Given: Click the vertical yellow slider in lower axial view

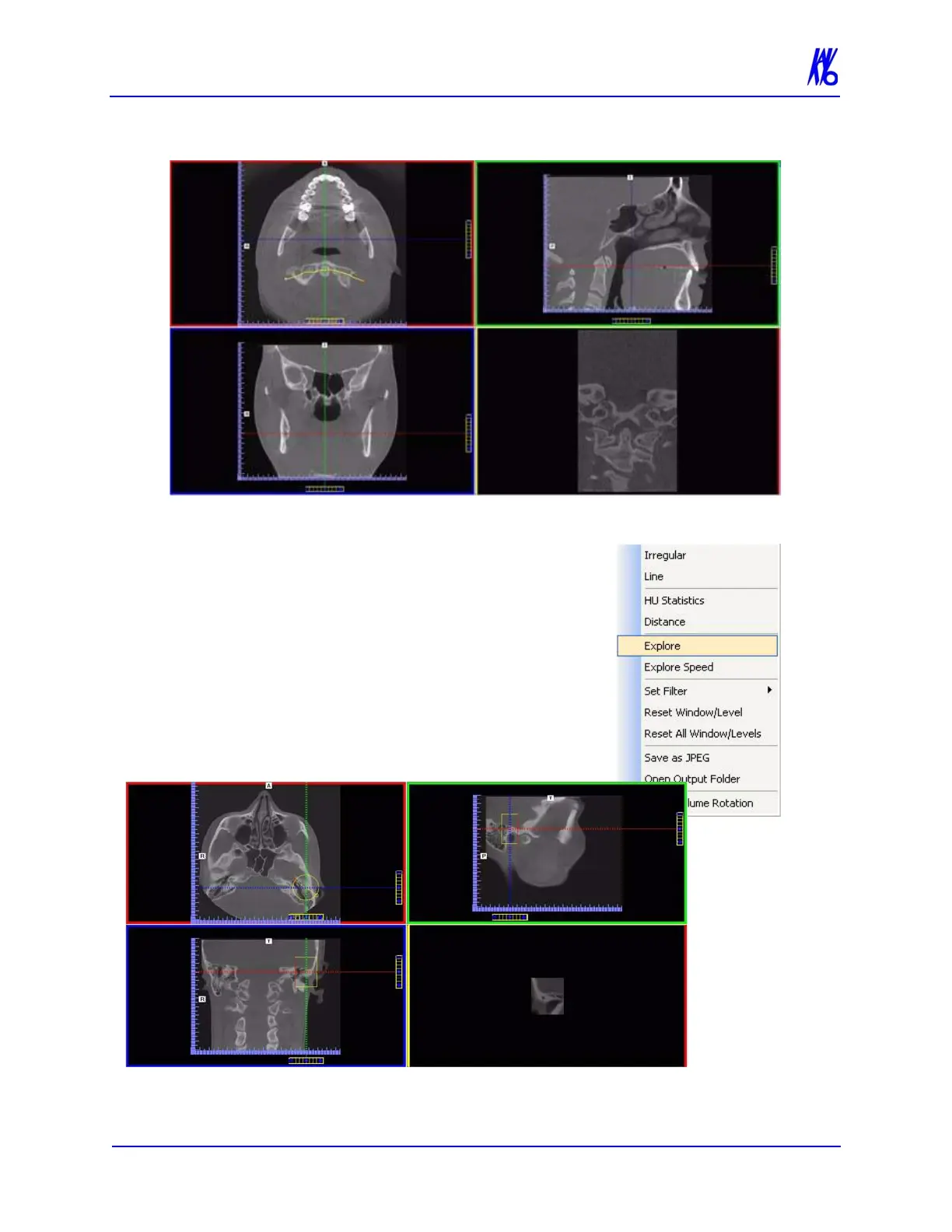Looking at the screenshot, I should coord(399,887).
